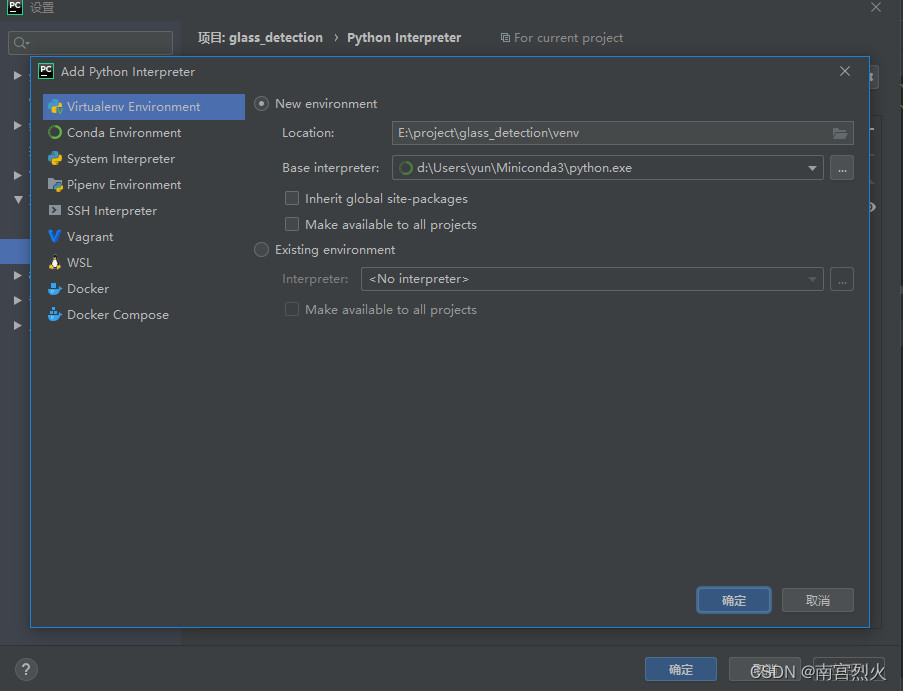Check Make available to all projects under Existing environment
Viewport: 903px width, 691px height.
click(x=292, y=309)
